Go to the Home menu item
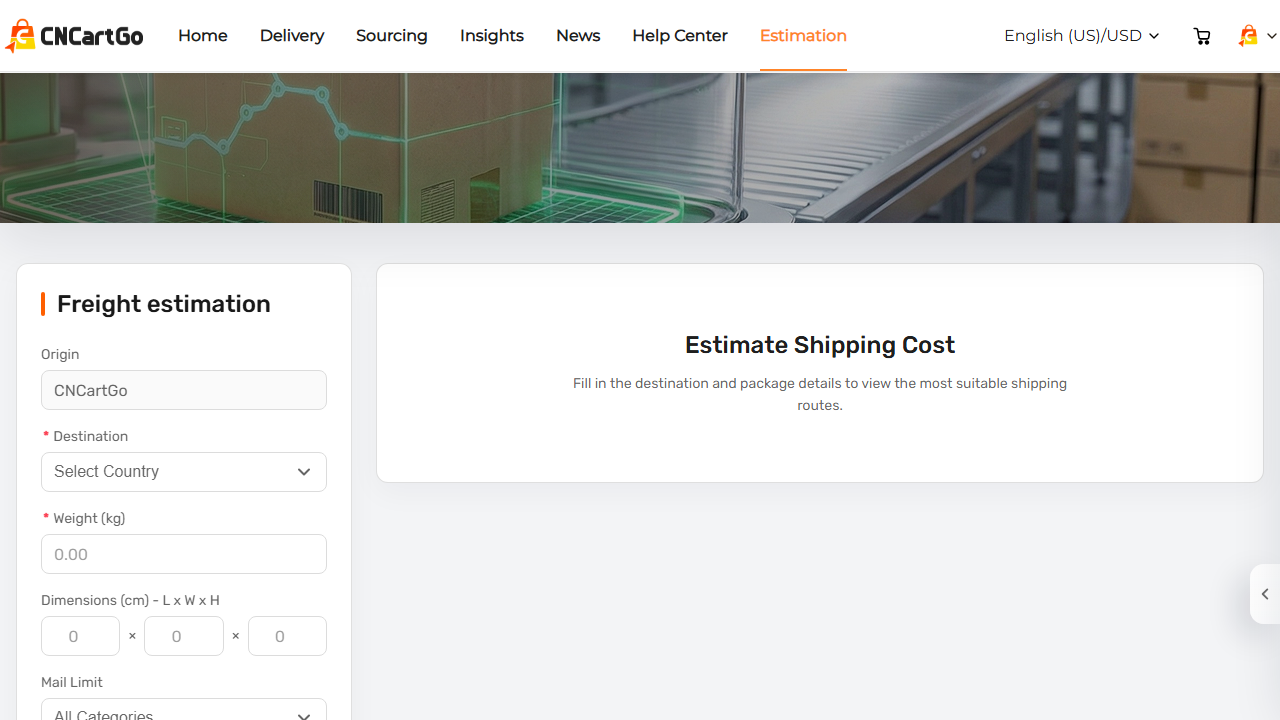1280x720 pixels. (203, 36)
